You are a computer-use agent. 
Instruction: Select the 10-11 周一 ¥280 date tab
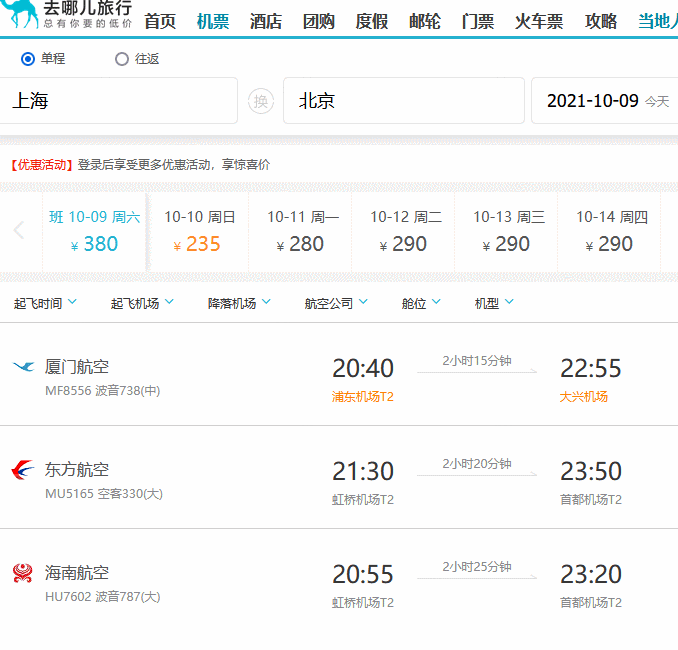[301, 232]
